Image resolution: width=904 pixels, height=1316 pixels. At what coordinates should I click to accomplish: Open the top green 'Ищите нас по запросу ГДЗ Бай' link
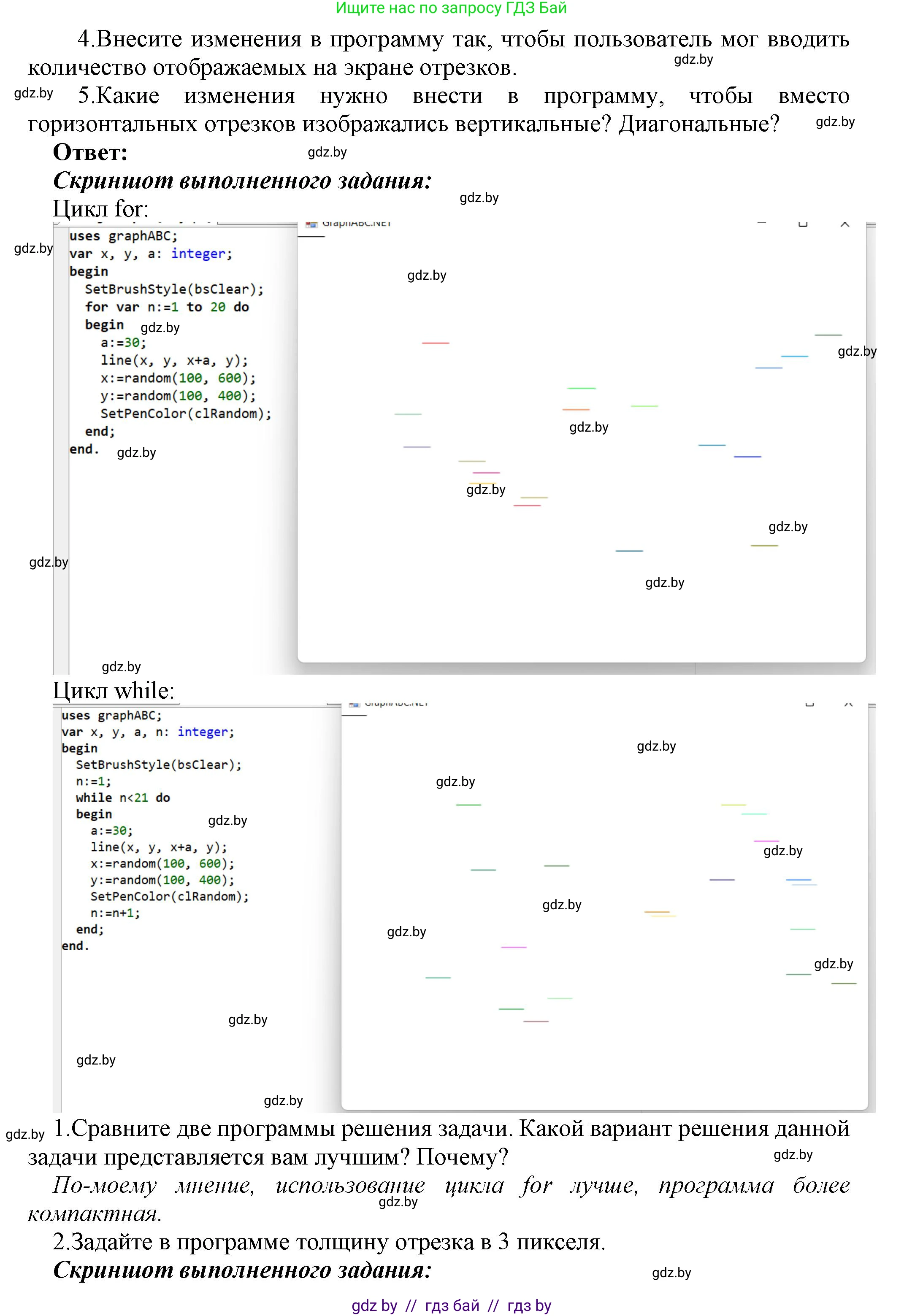pos(451,8)
